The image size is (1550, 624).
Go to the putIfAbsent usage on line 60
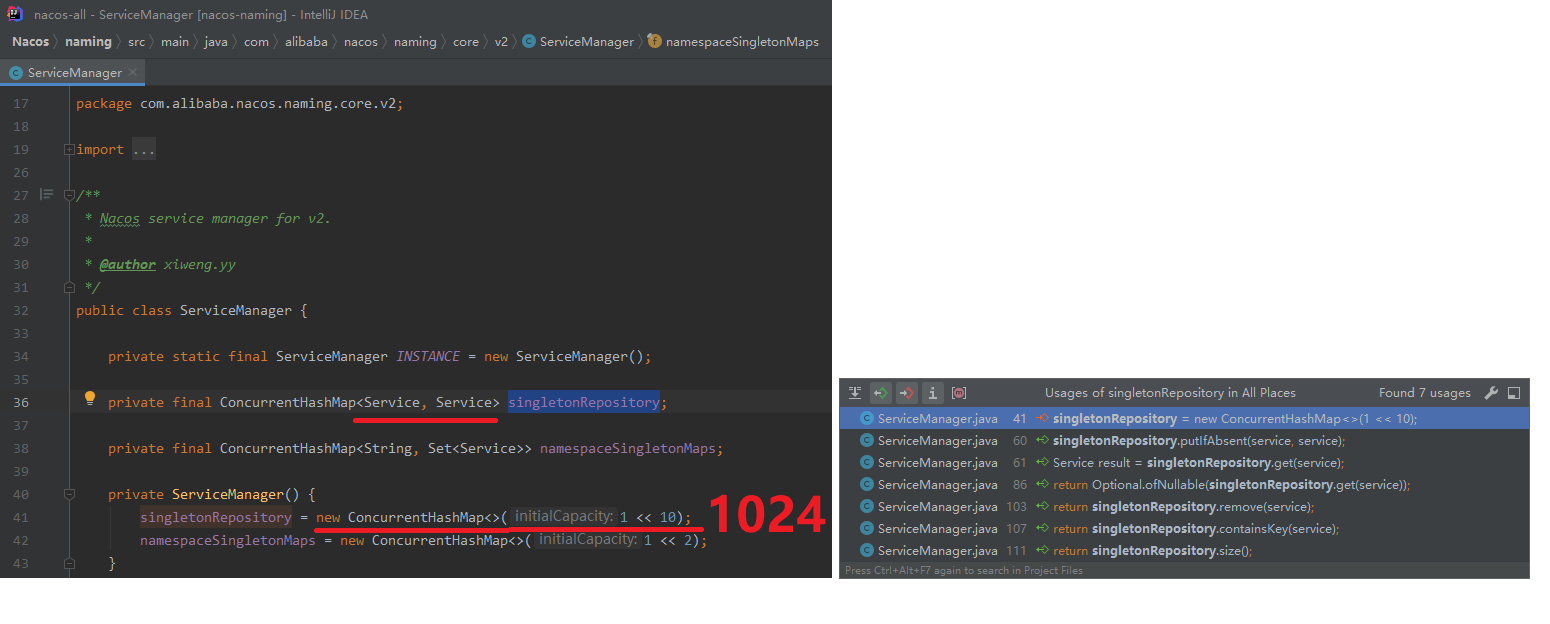coord(1184,441)
